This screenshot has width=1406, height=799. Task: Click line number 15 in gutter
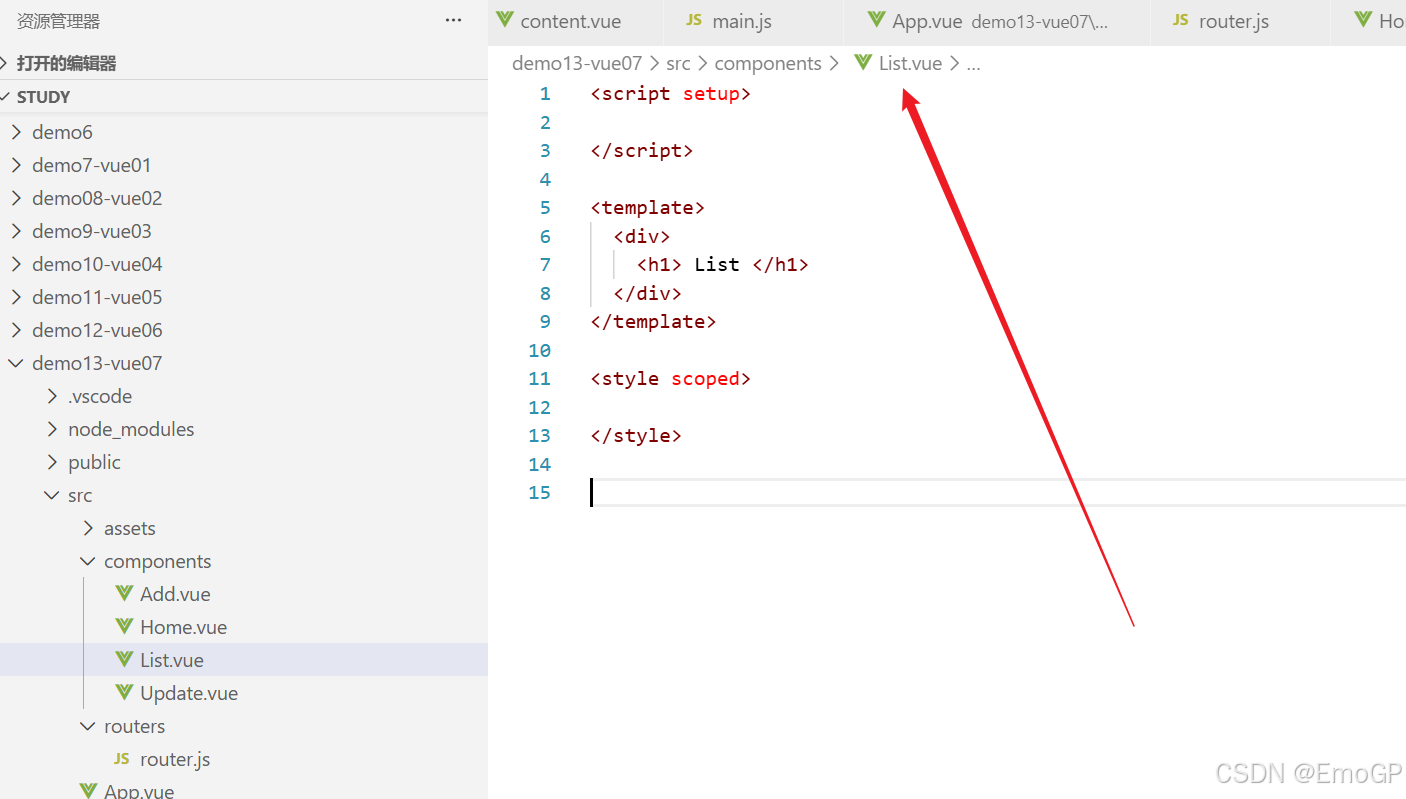[x=540, y=492]
